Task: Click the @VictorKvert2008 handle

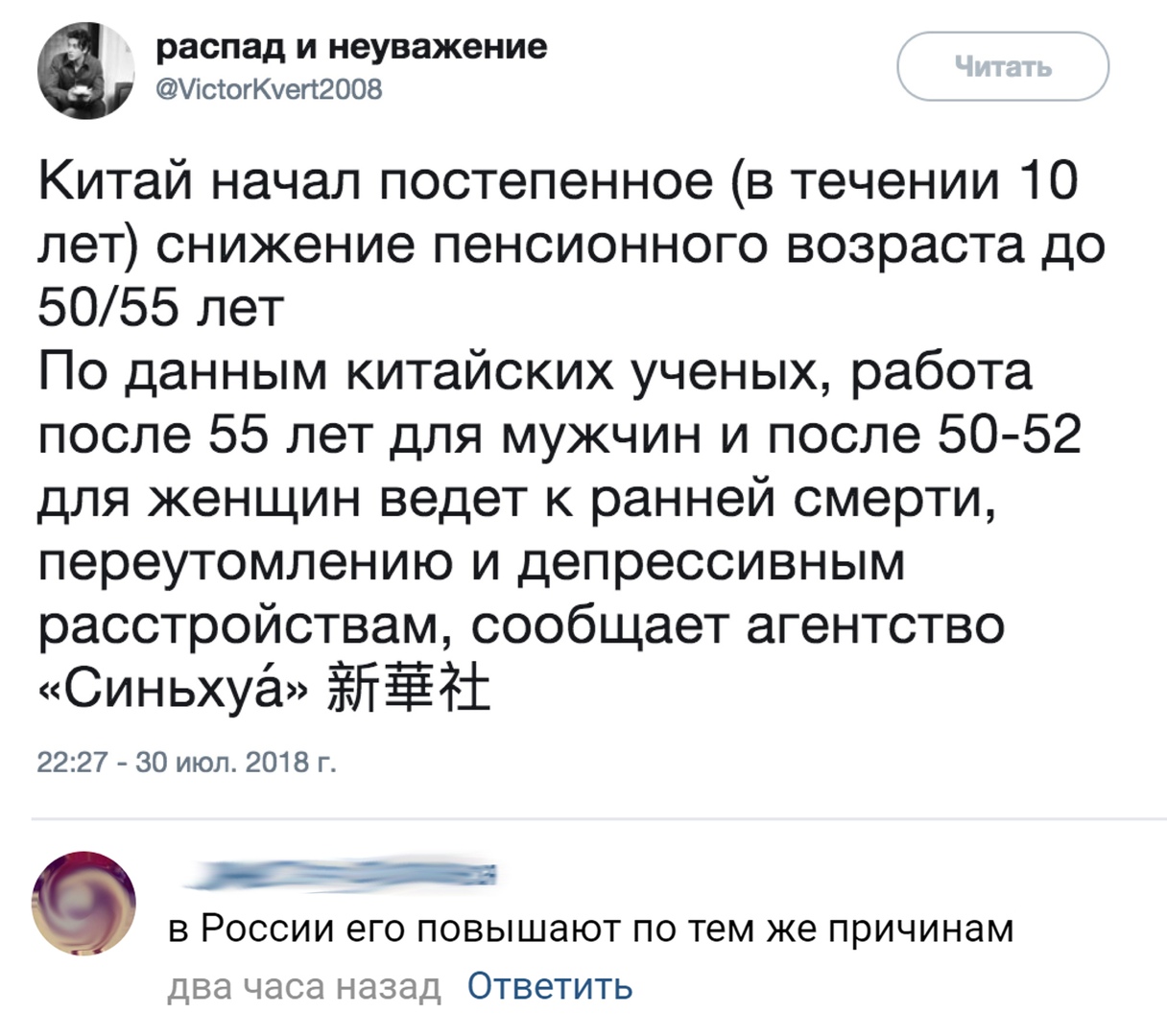Action: (268, 90)
